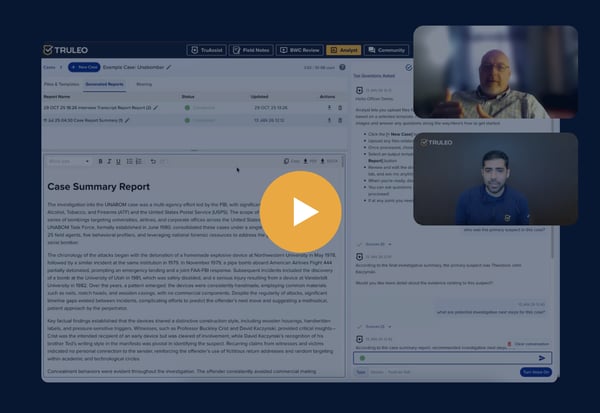This screenshot has height=413, width=600.
Task: Toggle bold formatting in the editor
Action: coord(100,162)
